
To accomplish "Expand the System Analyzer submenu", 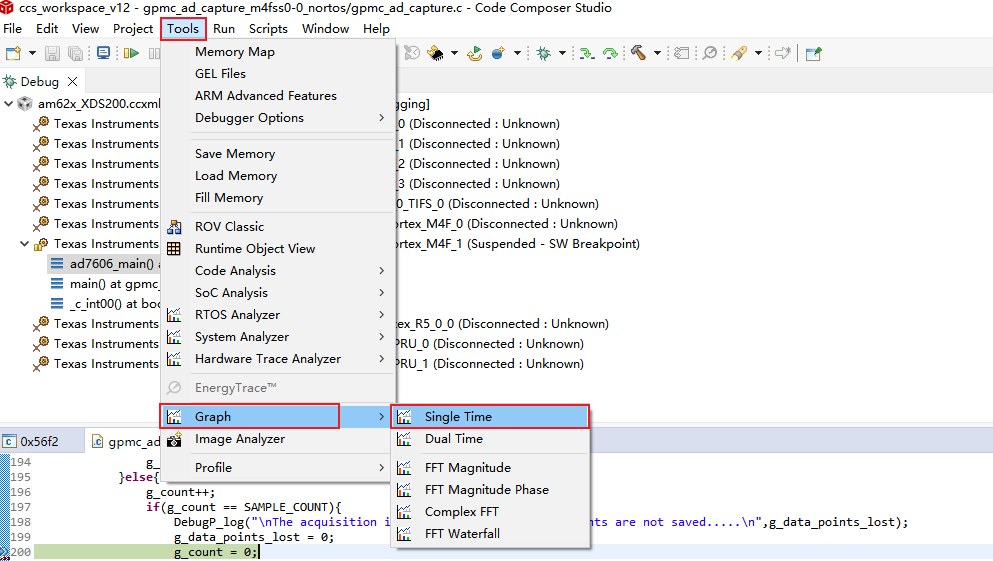I will (278, 337).
